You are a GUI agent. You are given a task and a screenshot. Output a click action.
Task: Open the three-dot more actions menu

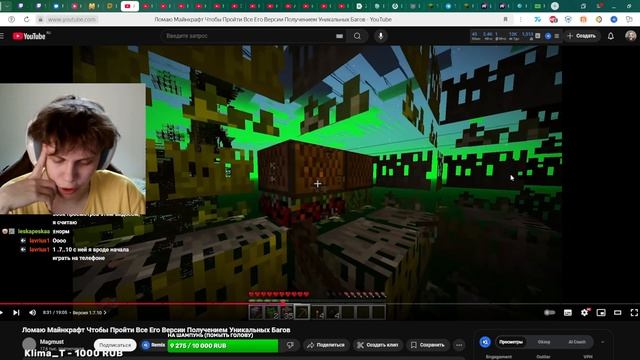pyautogui.click(x=459, y=345)
